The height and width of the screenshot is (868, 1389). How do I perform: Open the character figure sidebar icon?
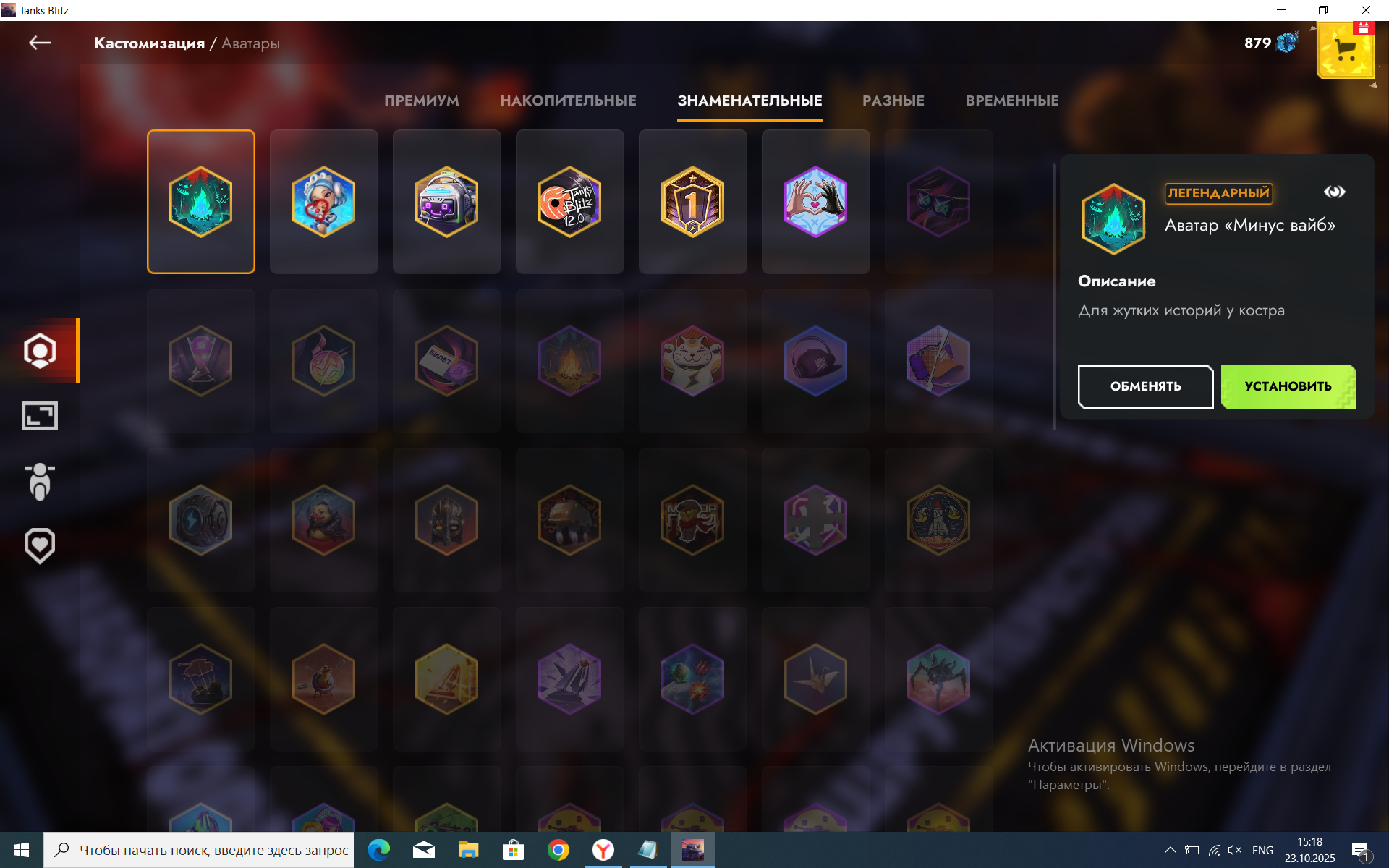point(40,481)
